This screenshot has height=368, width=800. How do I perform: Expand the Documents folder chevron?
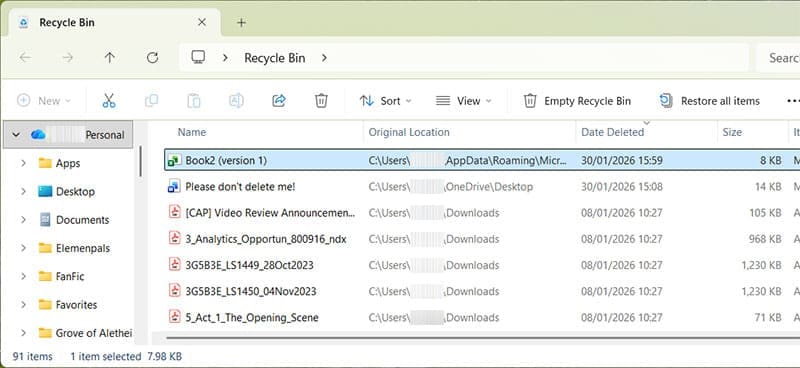(x=23, y=220)
